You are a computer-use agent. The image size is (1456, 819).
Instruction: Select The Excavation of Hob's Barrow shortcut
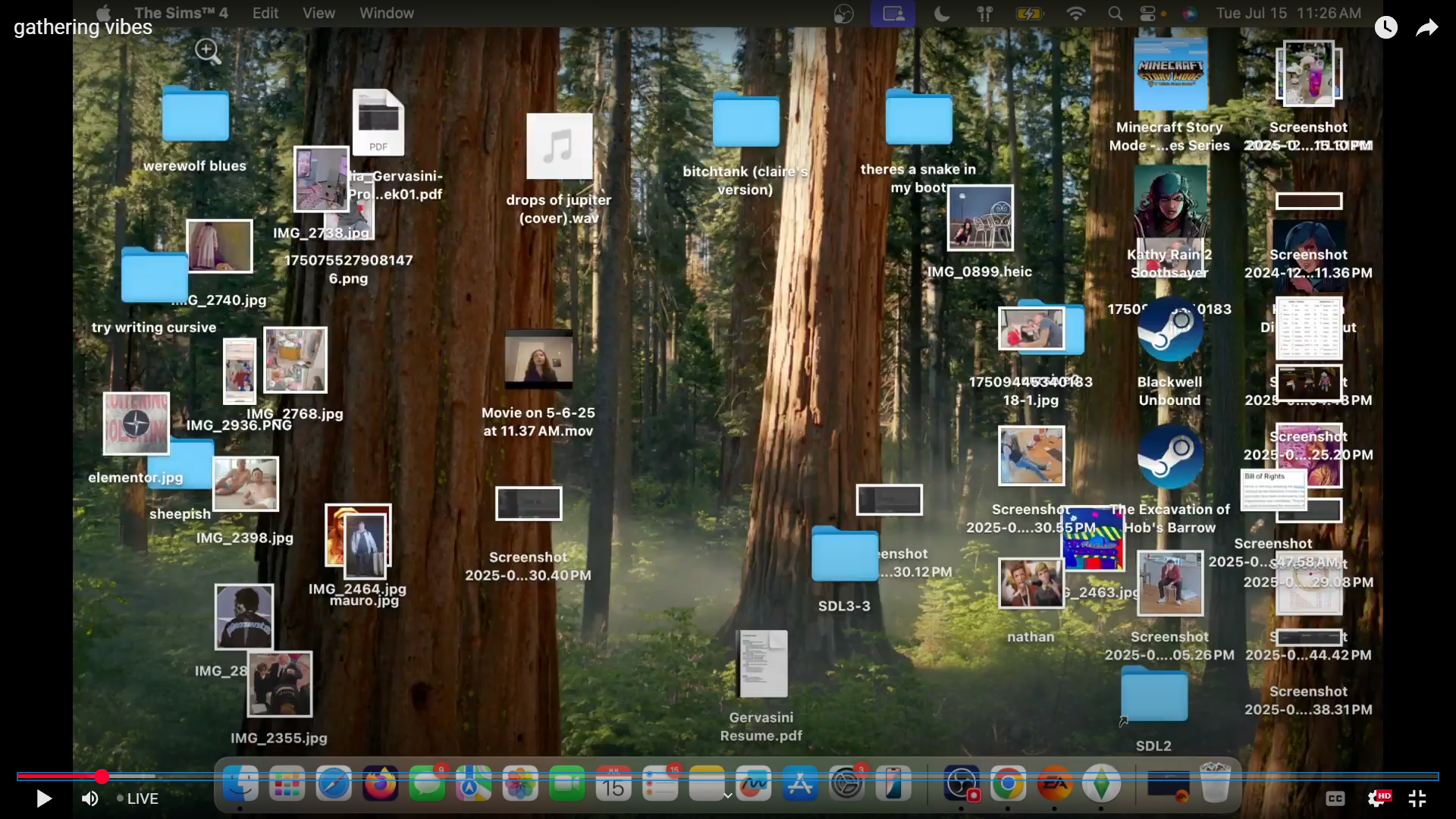point(1169,457)
